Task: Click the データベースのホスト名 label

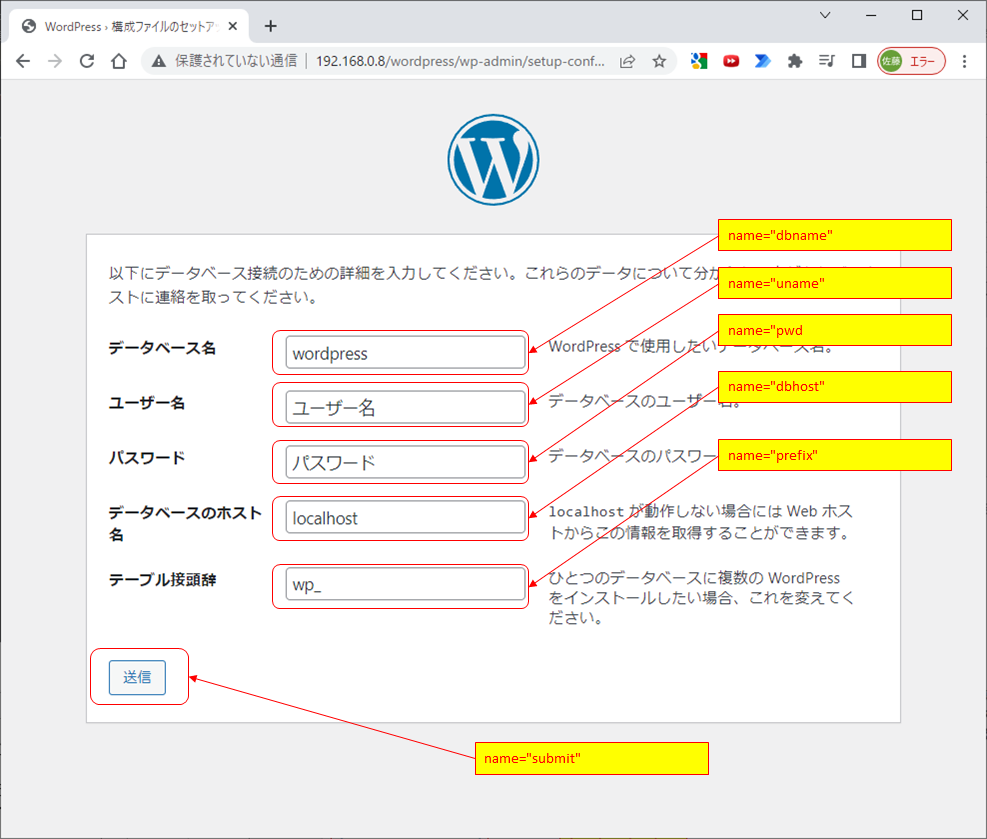Action: point(185,524)
